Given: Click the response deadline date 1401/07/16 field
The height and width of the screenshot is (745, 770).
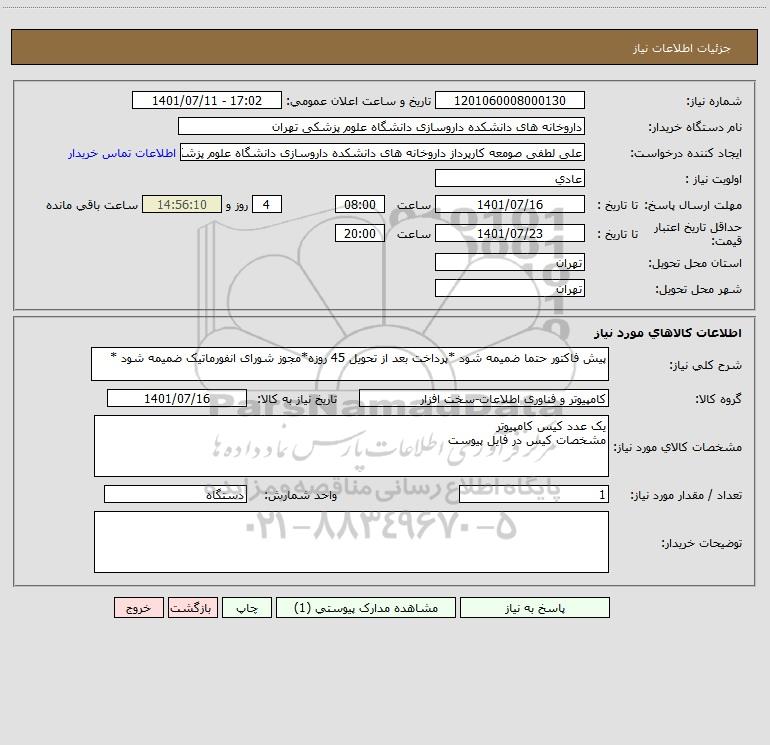Looking at the screenshot, I should click(510, 204).
